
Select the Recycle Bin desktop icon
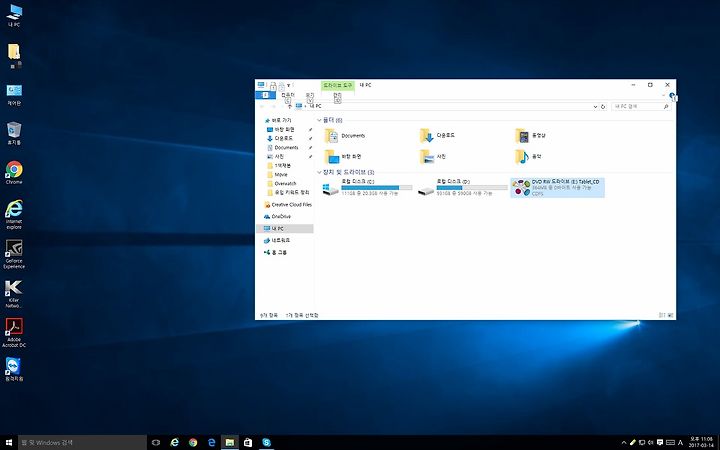click(x=14, y=133)
